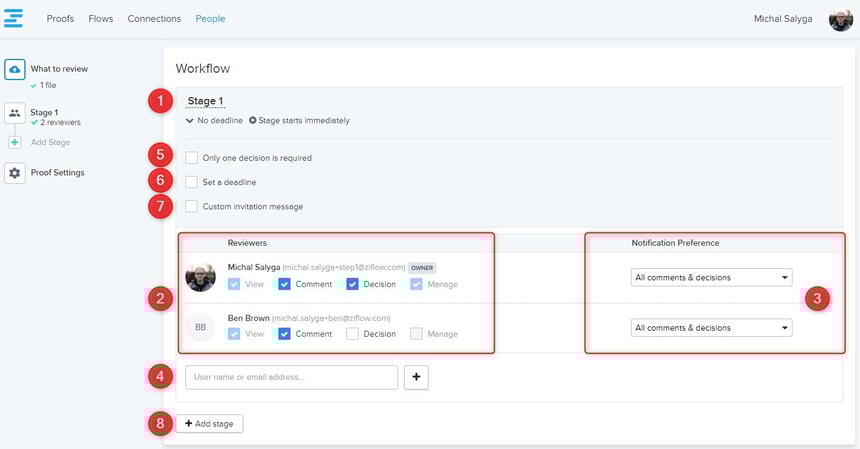Click Michal Salyga's profile avatar in header
The width and height of the screenshot is (860, 449).
tap(841, 19)
